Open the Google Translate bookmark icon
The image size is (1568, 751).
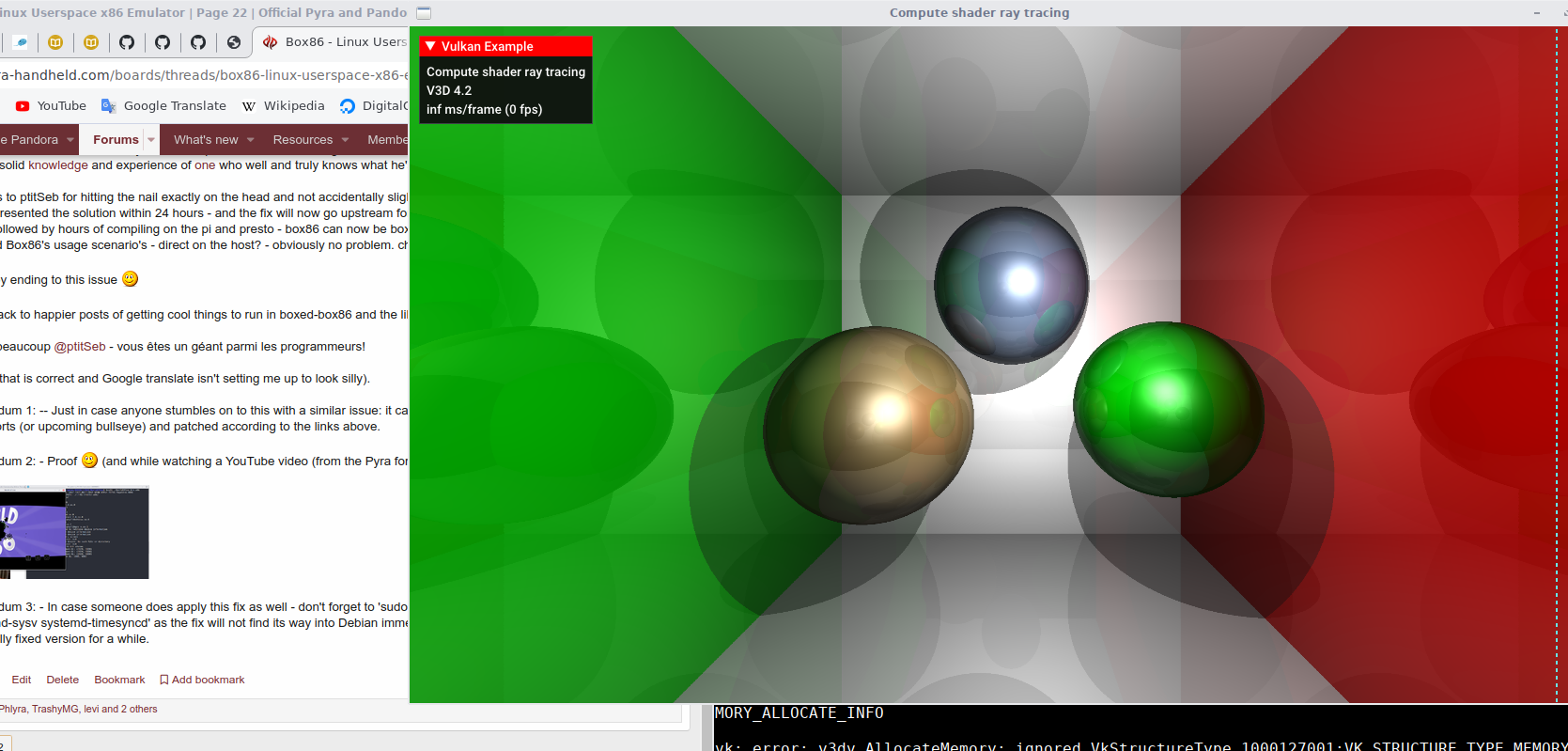(109, 106)
